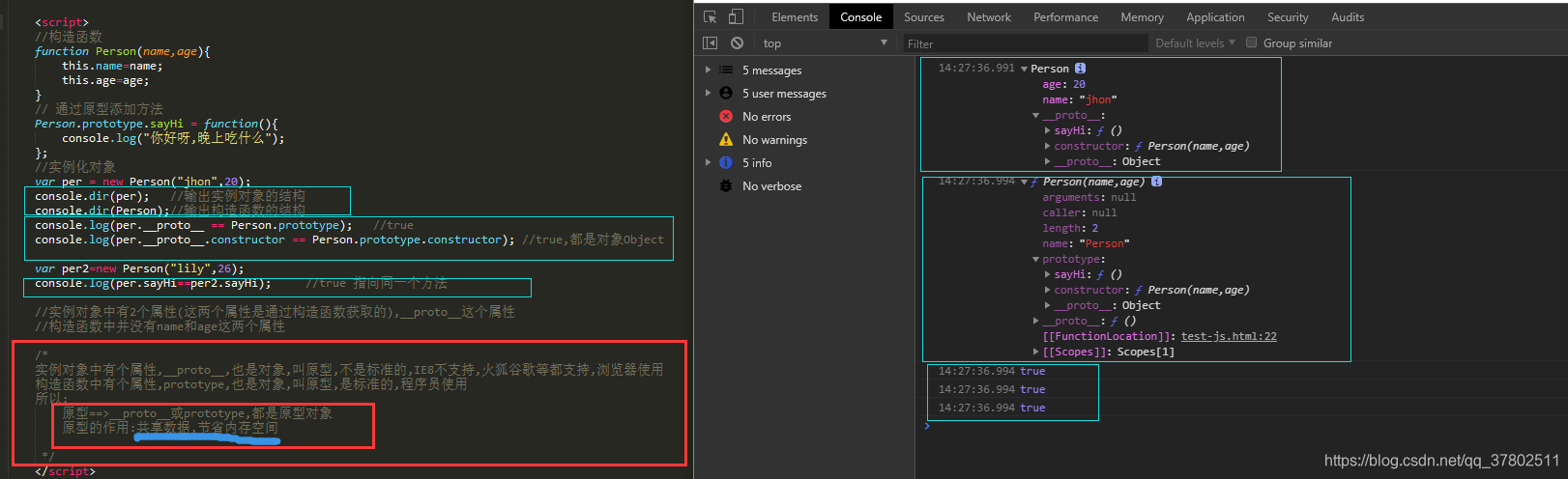Click the length: 2 property
The image size is (1568, 479).
(1070, 229)
